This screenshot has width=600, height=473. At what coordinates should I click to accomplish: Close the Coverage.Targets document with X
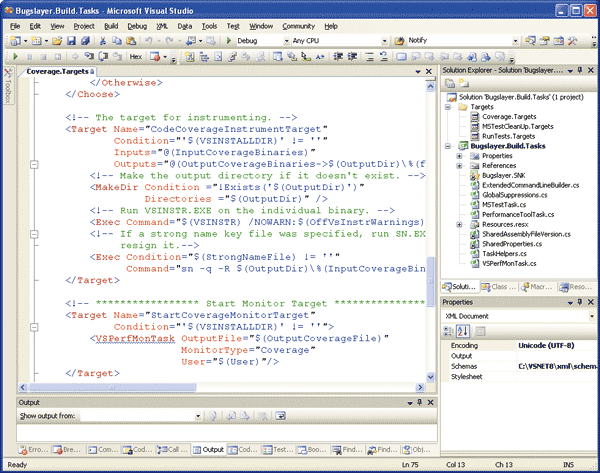429,72
